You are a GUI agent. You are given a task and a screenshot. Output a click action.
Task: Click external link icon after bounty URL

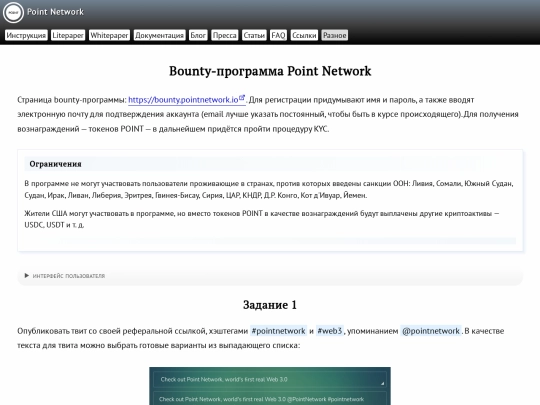(x=242, y=98)
